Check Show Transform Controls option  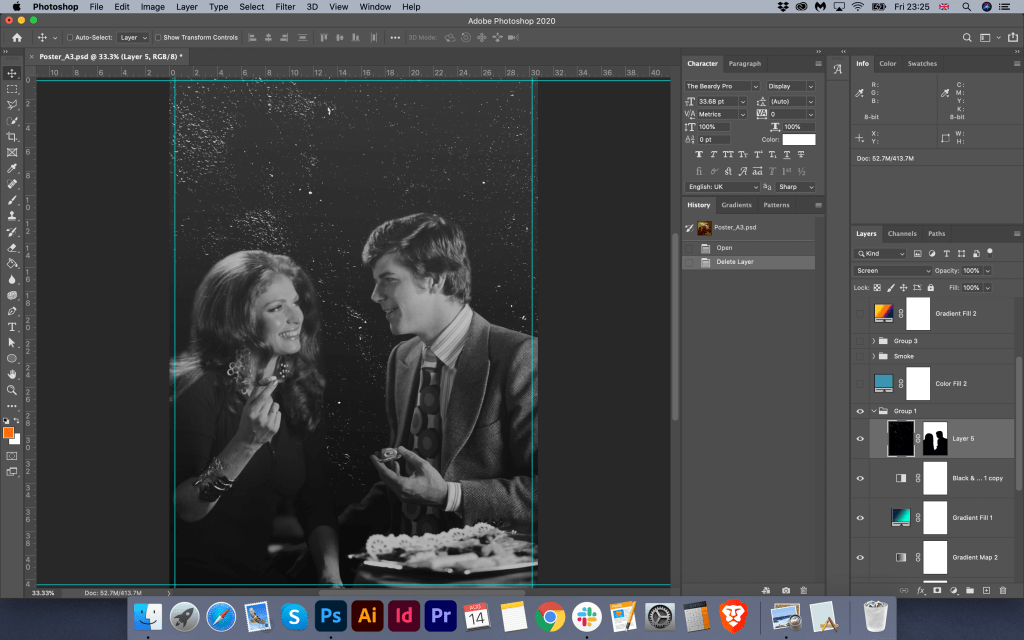click(x=157, y=38)
